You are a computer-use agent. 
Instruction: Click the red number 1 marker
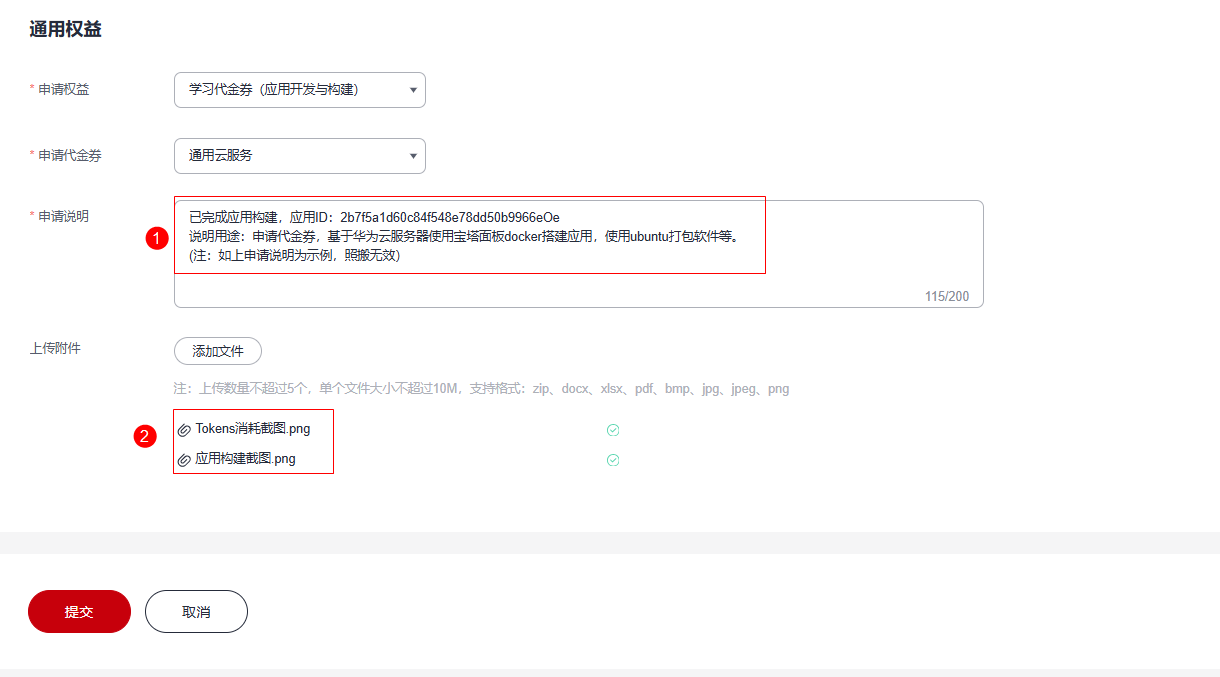coord(156,238)
